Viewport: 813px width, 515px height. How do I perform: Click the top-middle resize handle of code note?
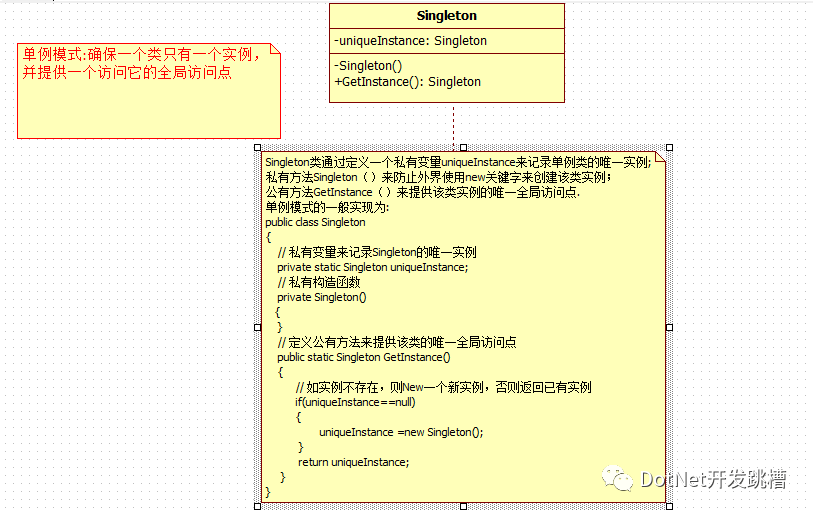click(463, 148)
